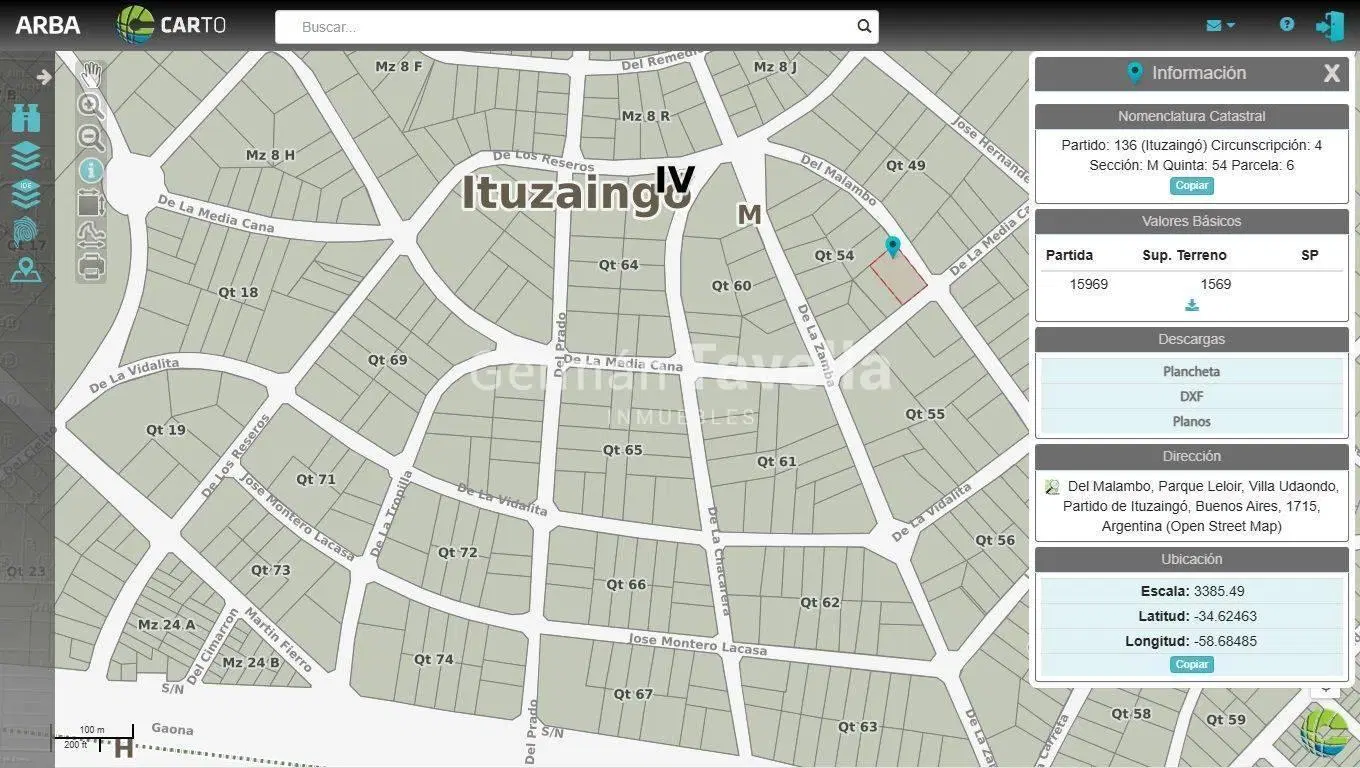
Task: Click the Qt 55 block label
Action: 925,414
